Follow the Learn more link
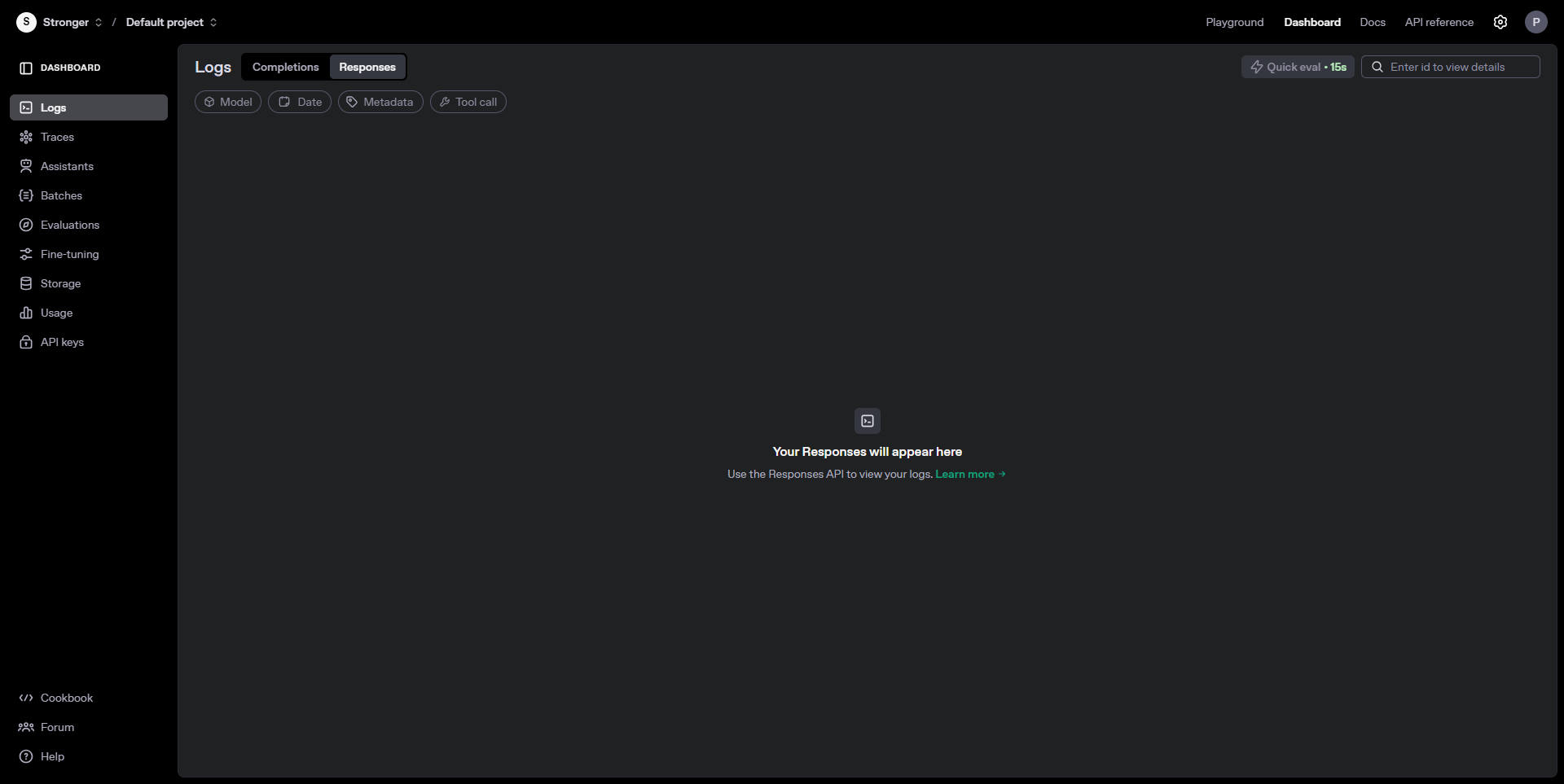The height and width of the screenshot is (784, 1564). coord(969,474)
